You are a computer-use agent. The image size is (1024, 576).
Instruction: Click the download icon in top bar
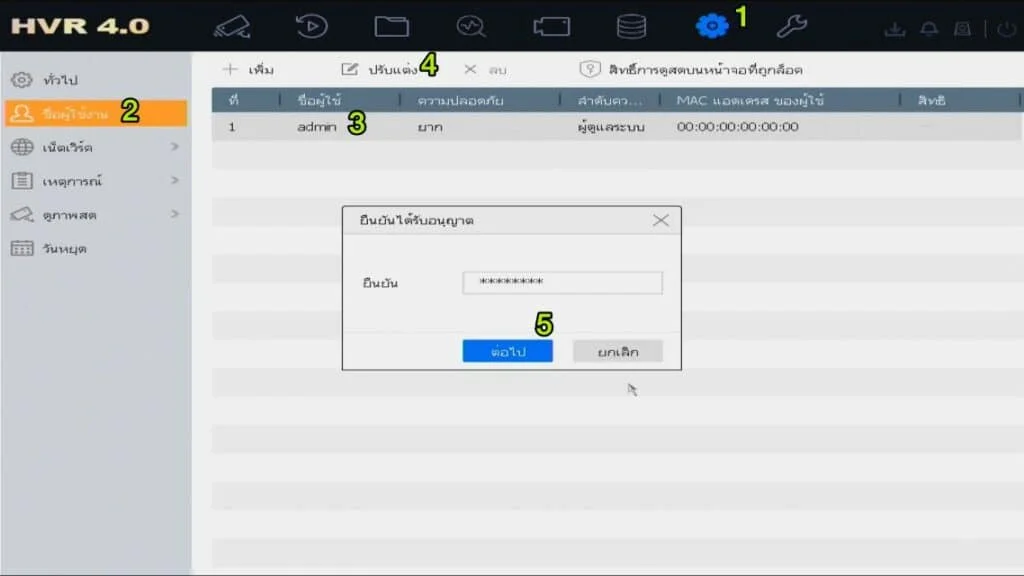click(x=895, y=30)
